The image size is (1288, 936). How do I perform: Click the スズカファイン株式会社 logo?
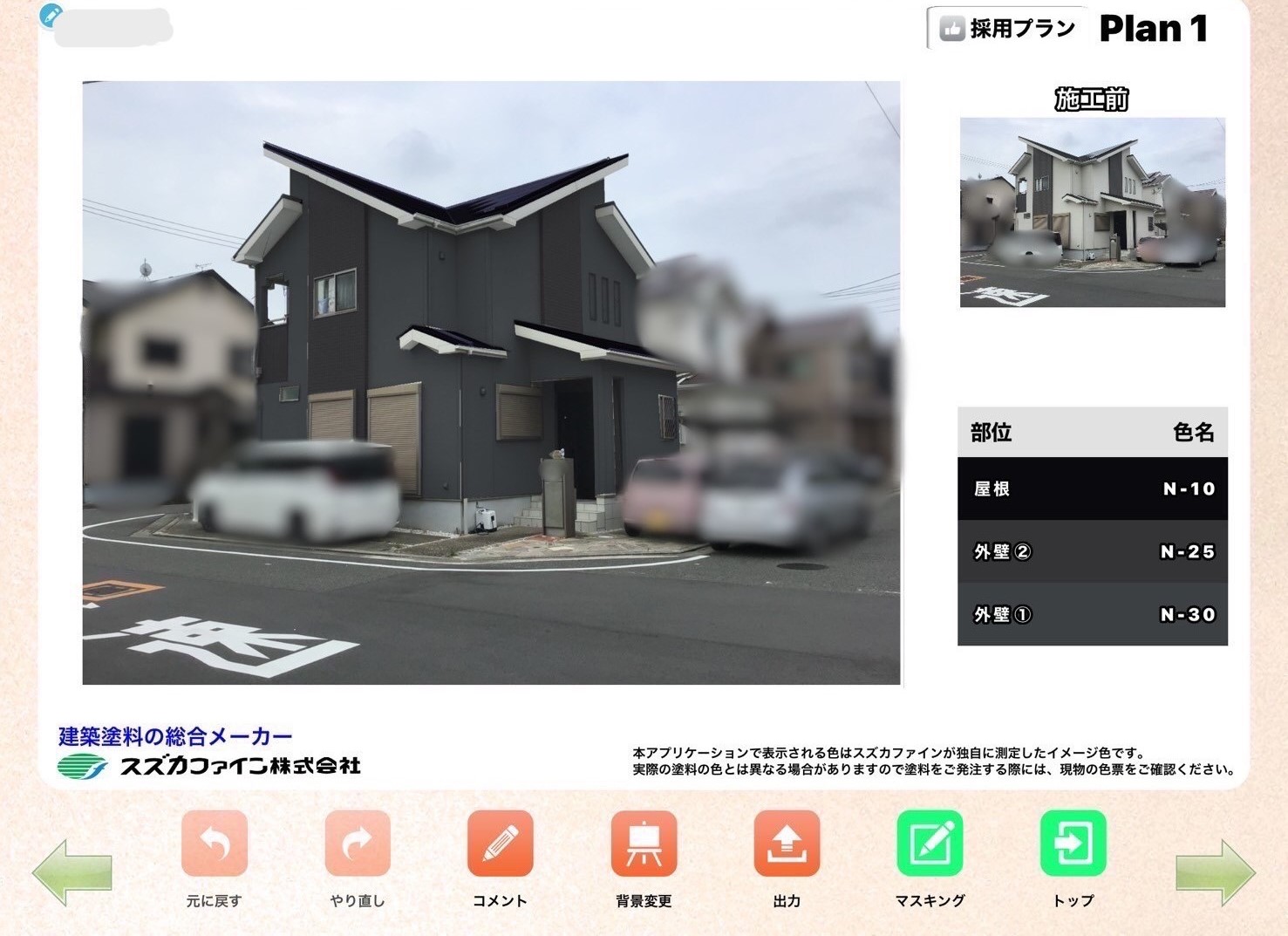click(x=210, y=766)
